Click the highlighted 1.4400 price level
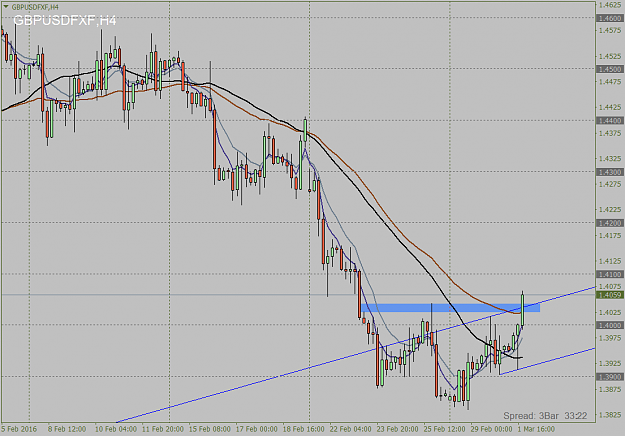 pos(610,120)
